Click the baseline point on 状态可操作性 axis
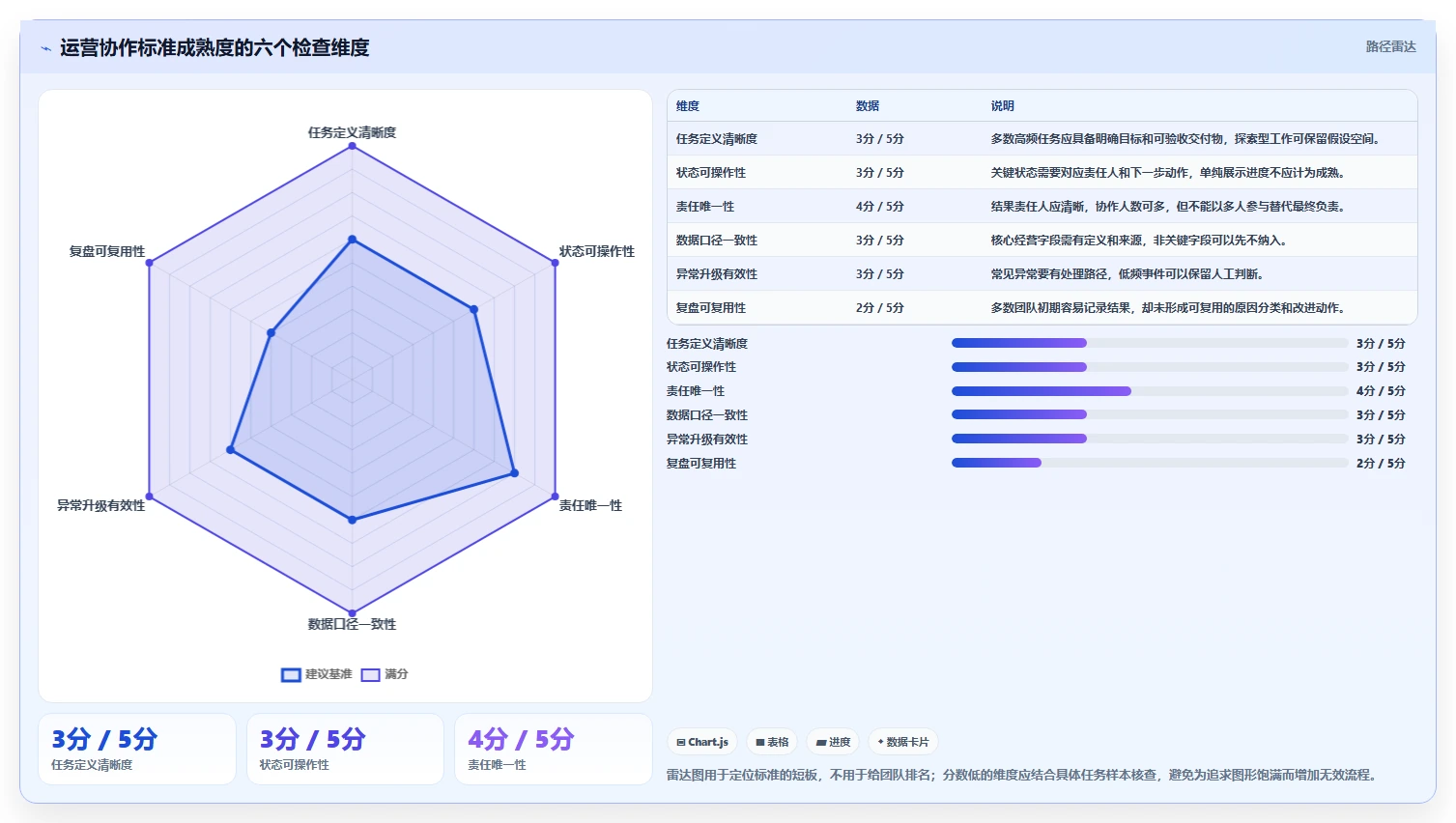 (473, 309)
